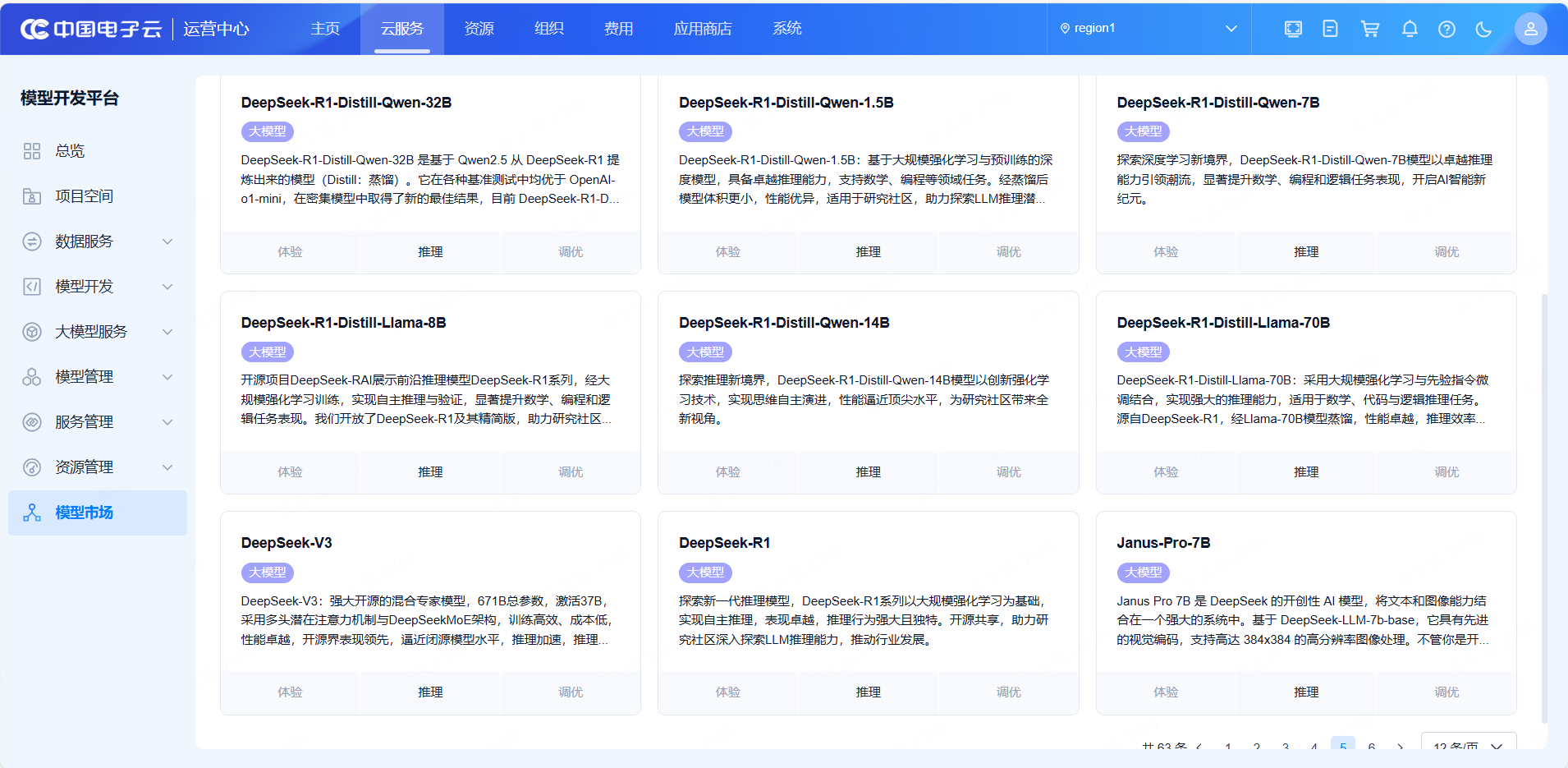Click 推理 on the DeepSeek-V3 card
1568x768 pixels.
point(430,692)
